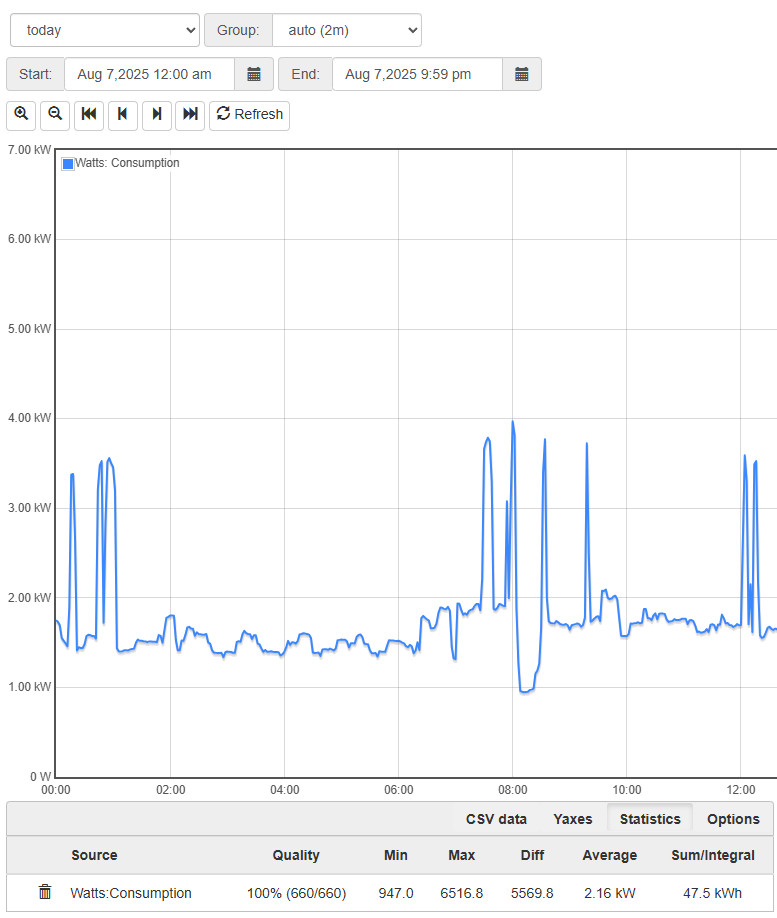
Task: Step forward one period button
Action: [x=156, y=114]
